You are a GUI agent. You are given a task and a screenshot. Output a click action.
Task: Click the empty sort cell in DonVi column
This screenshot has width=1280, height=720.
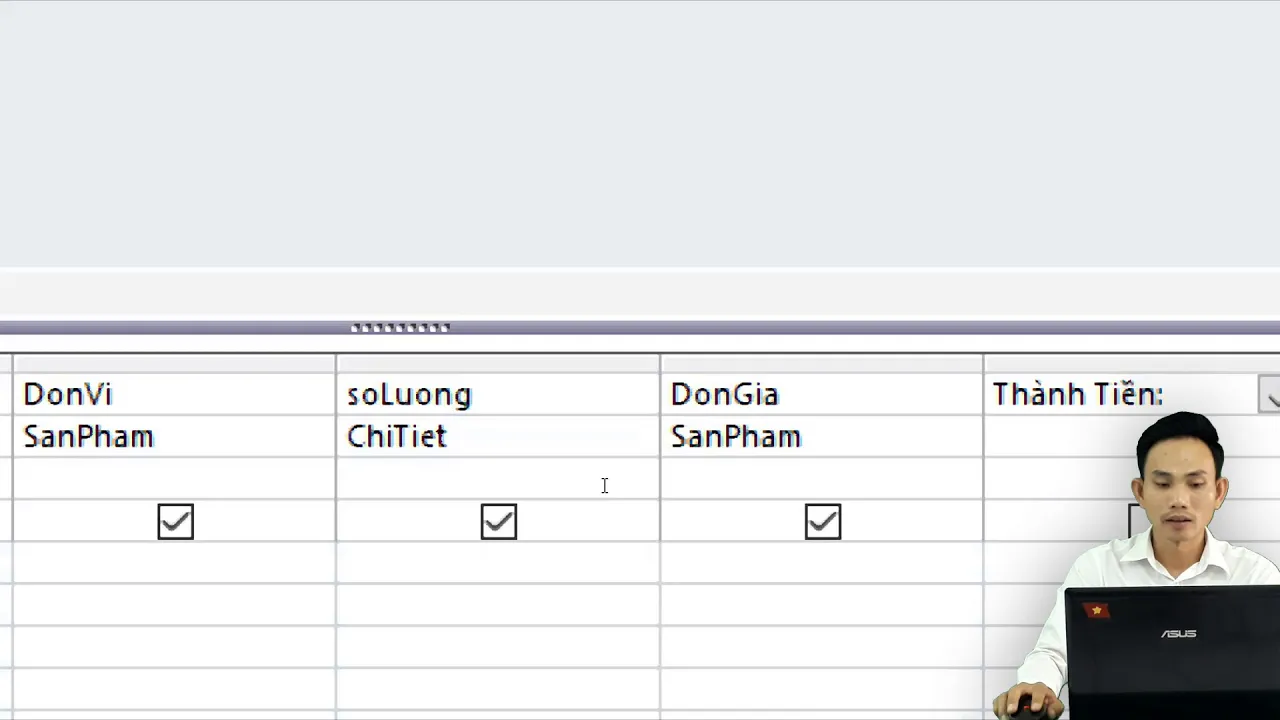click(x=174, y=479)
